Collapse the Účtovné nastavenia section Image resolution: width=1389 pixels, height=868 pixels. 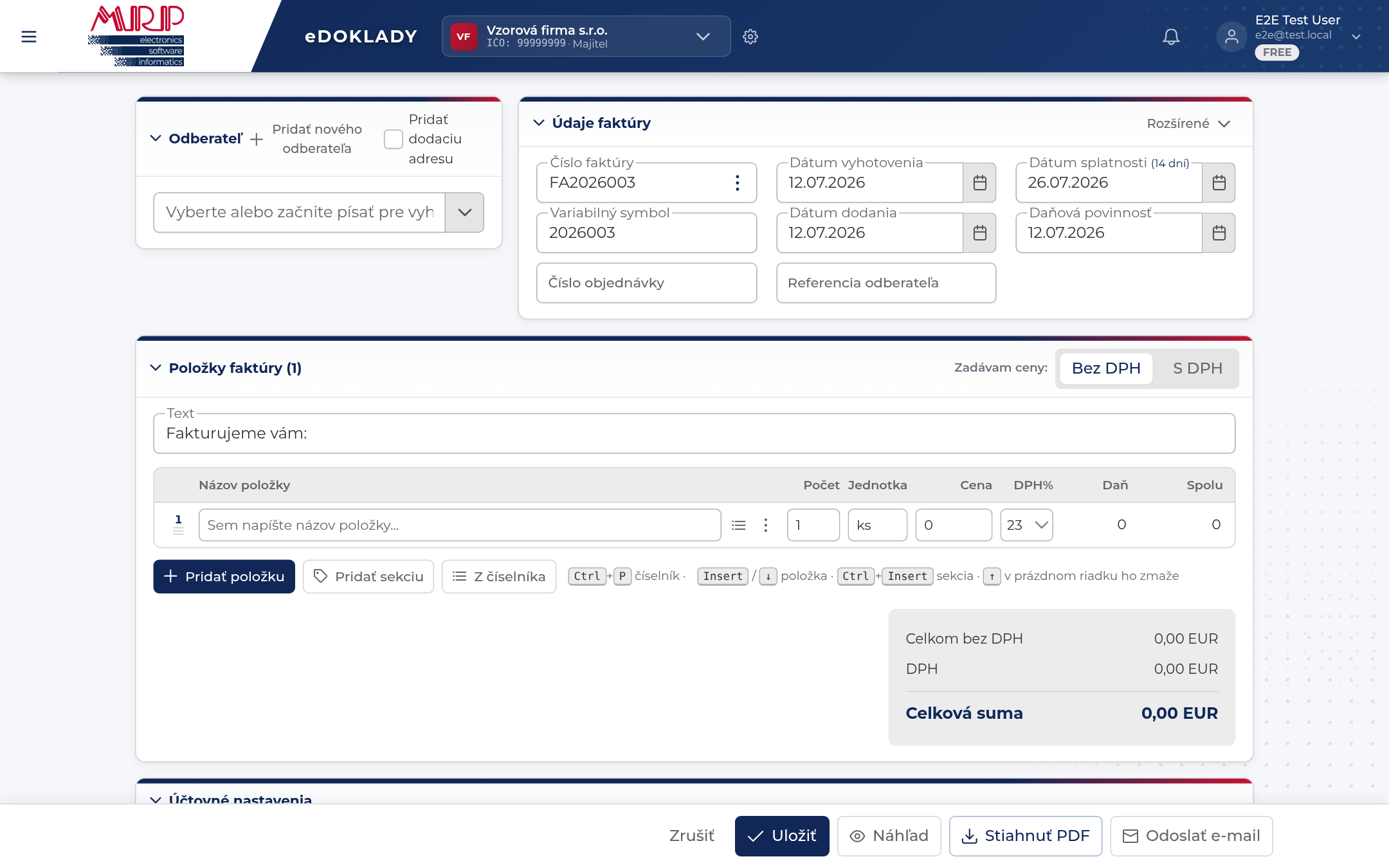coord(156,800)
